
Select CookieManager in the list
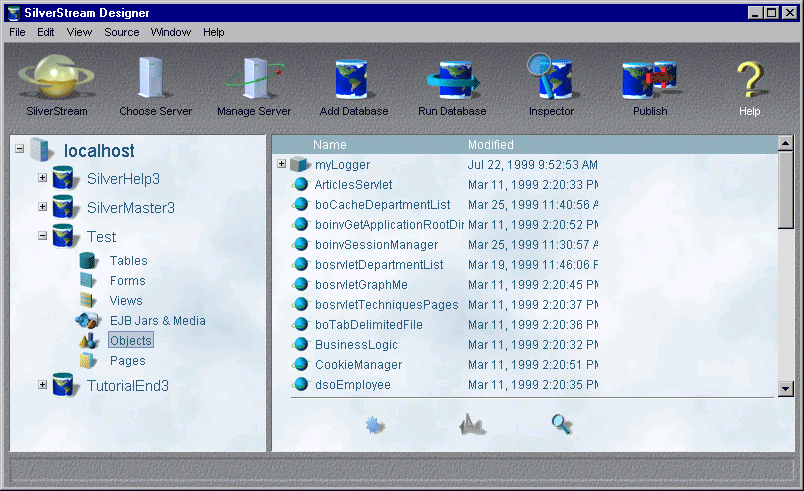(x=358, y=364)
